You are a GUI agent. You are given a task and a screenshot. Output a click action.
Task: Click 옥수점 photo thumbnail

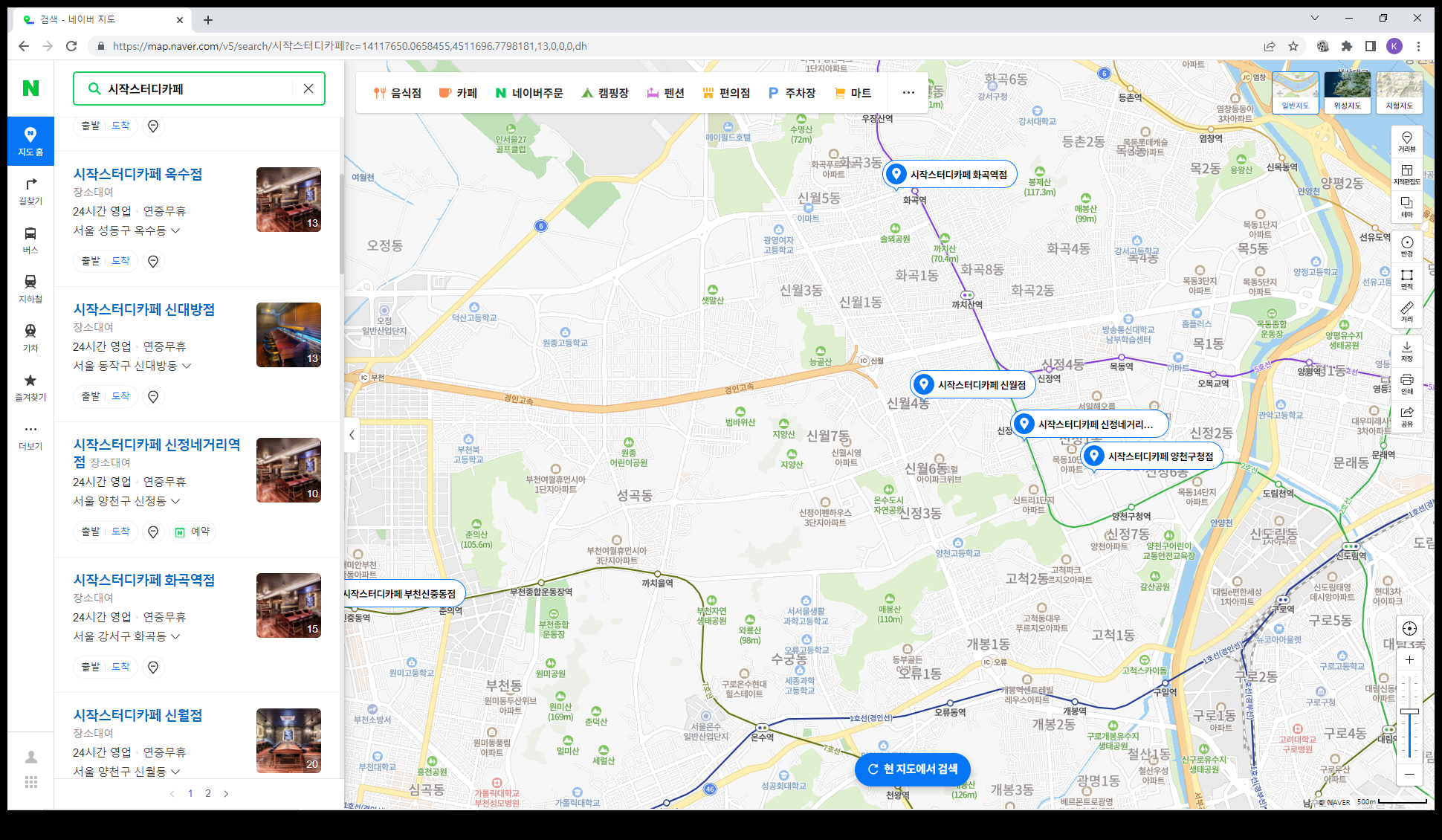point(289,199)
